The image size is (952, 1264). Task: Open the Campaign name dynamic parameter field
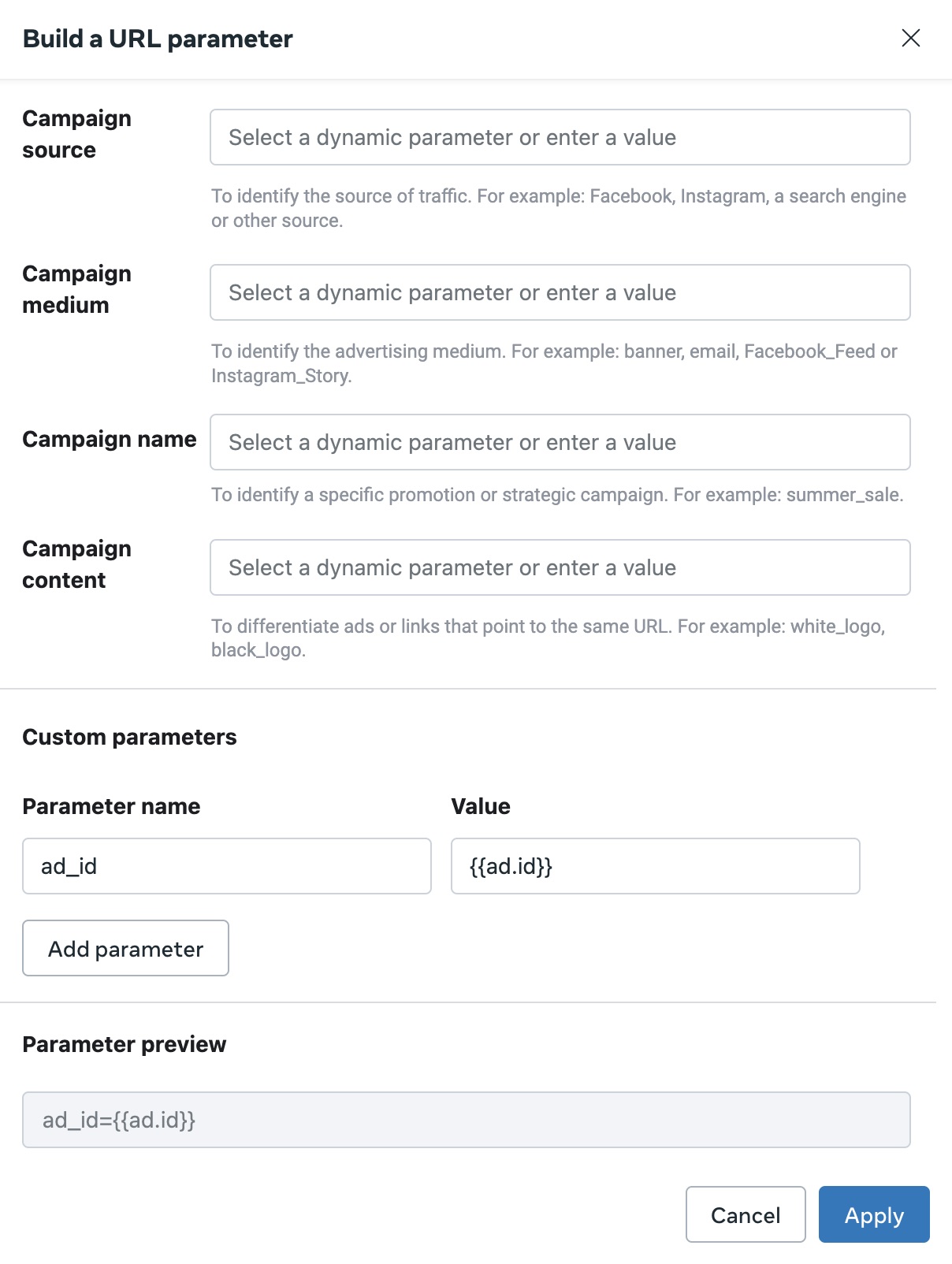[x=560, y=442]
